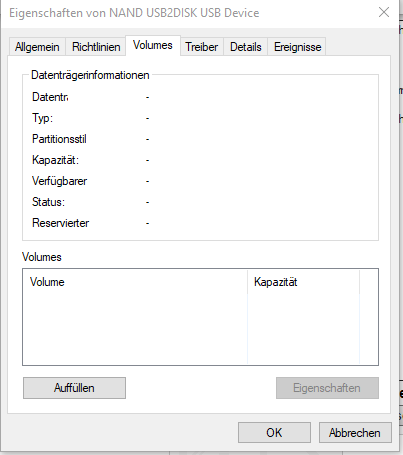Viewport: 403px width, 455px height.
Task: Open the Richtlinien tab
Action: coord(96,47)
